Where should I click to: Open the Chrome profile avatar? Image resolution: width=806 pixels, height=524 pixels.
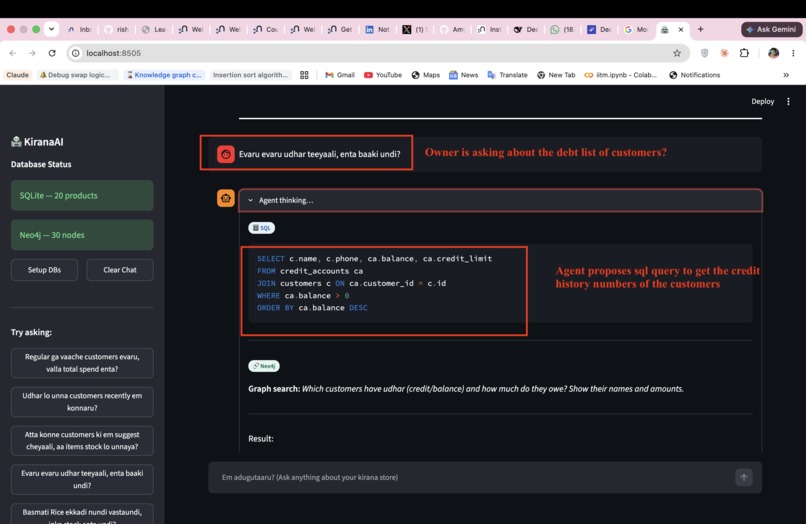point(773,53)
